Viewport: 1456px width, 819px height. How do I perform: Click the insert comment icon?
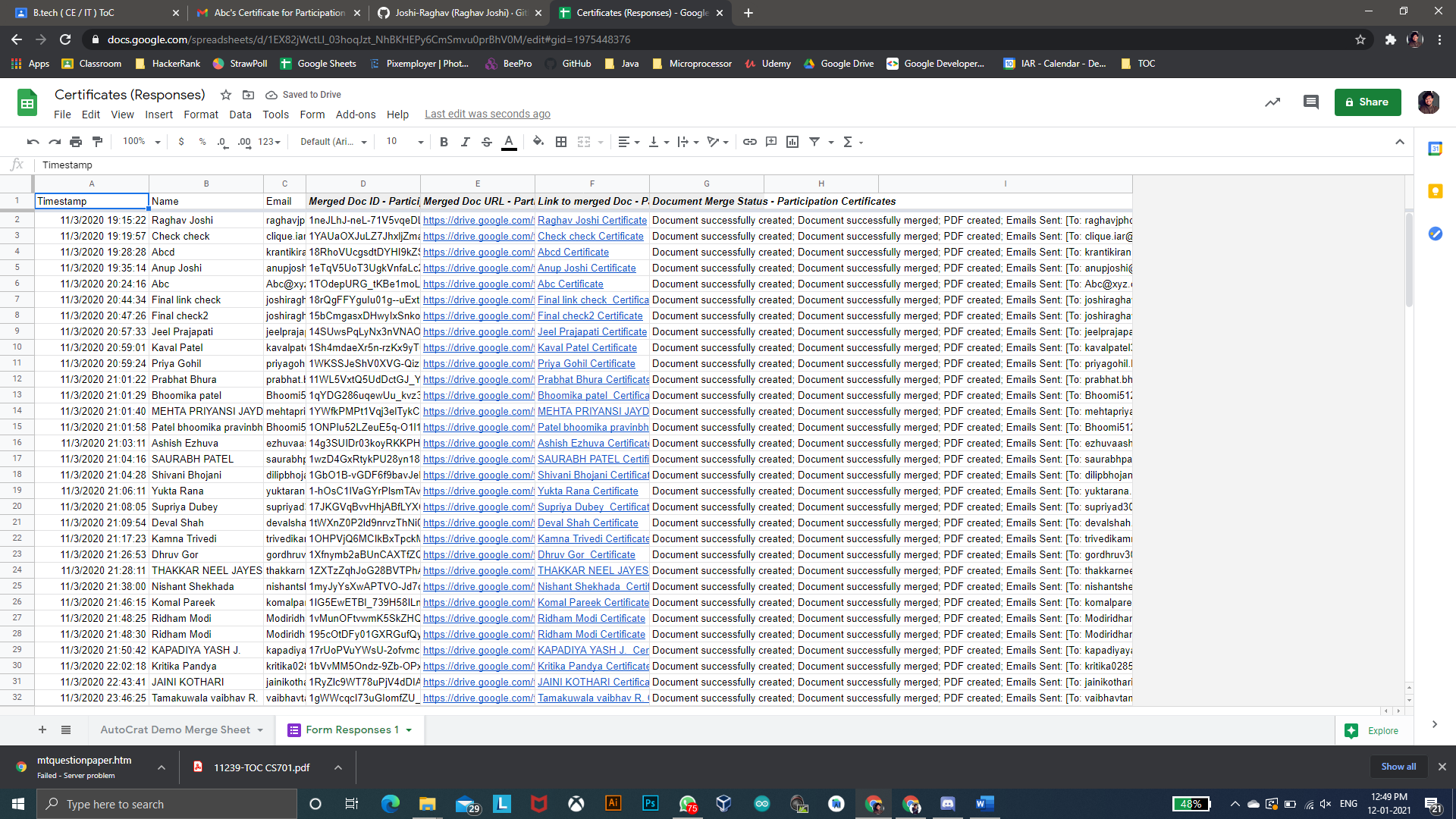(771, 142)
